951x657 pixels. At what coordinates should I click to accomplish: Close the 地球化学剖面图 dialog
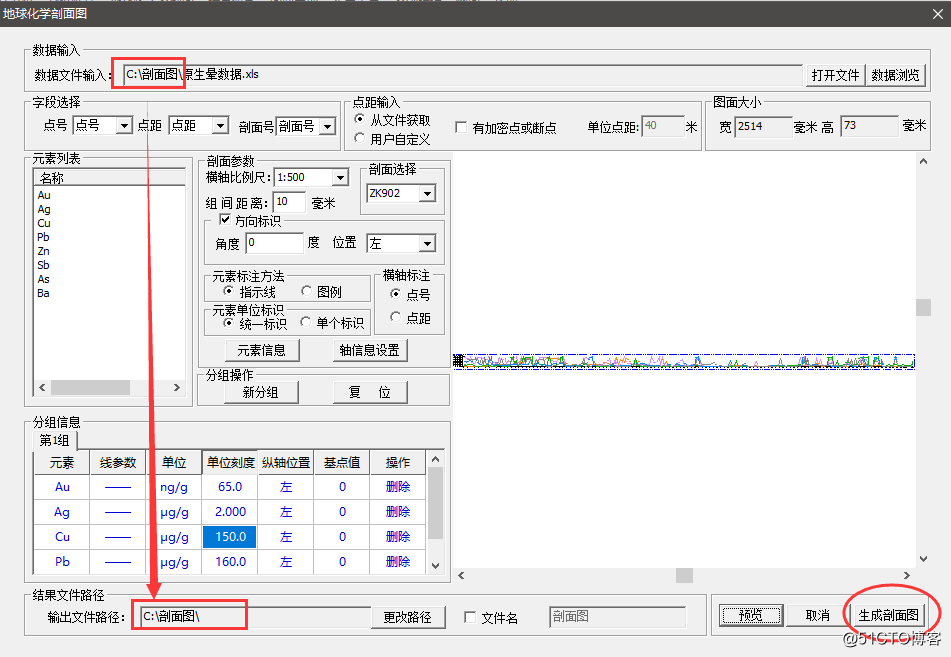tap(938, 14)
